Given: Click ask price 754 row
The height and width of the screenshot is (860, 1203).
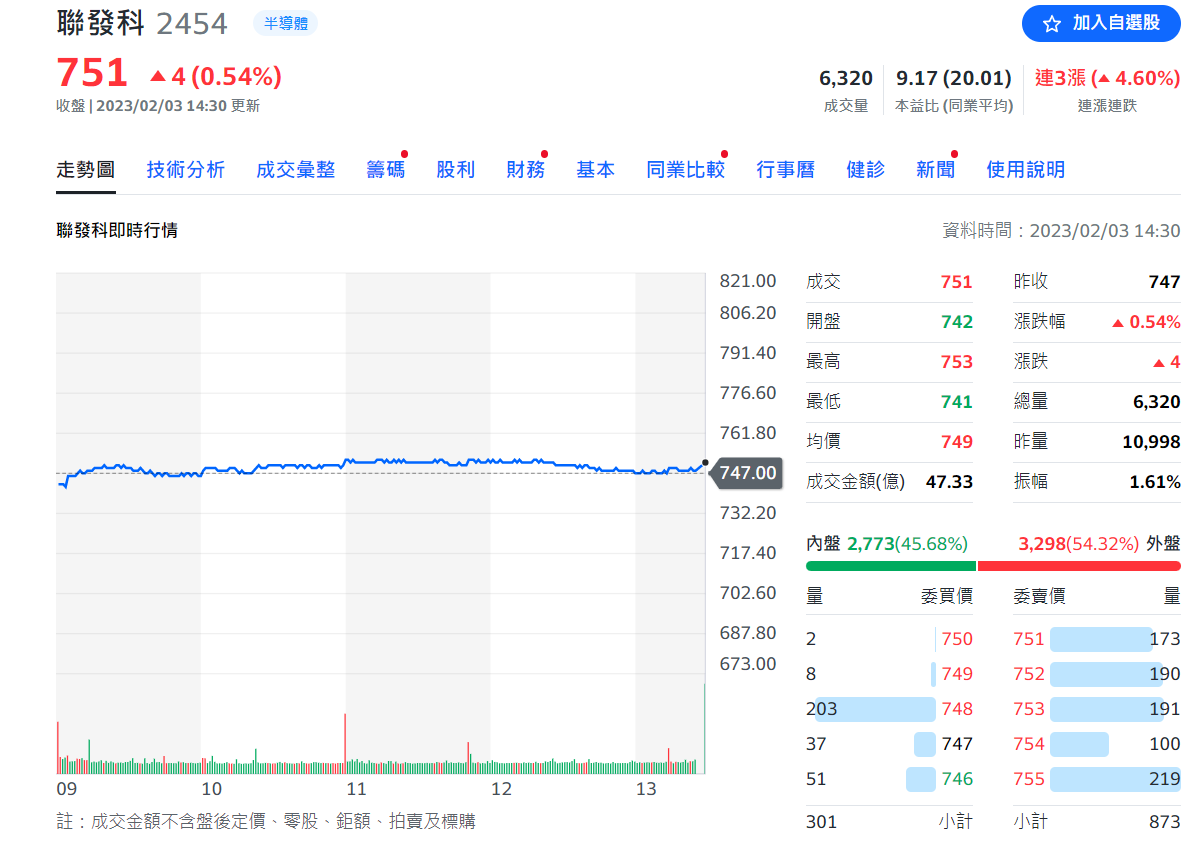Looking at the screenshot, I should tap(1097, 744).
